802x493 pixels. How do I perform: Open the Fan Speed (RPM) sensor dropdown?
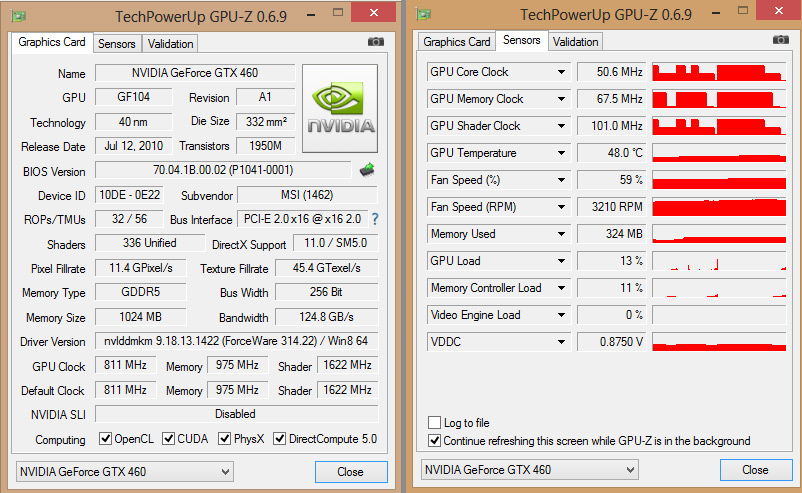pos(561,207)
